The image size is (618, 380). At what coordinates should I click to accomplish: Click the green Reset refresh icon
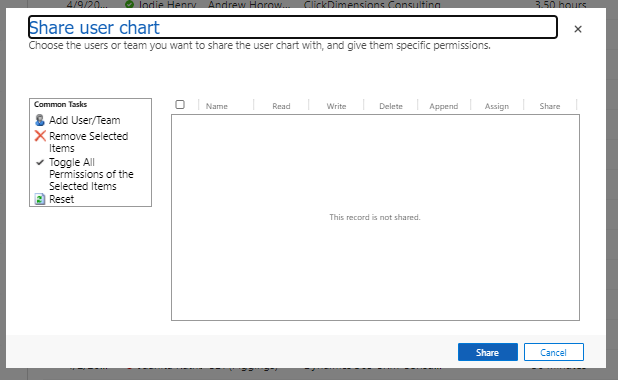pyautogui.click(x=40, y=199)
